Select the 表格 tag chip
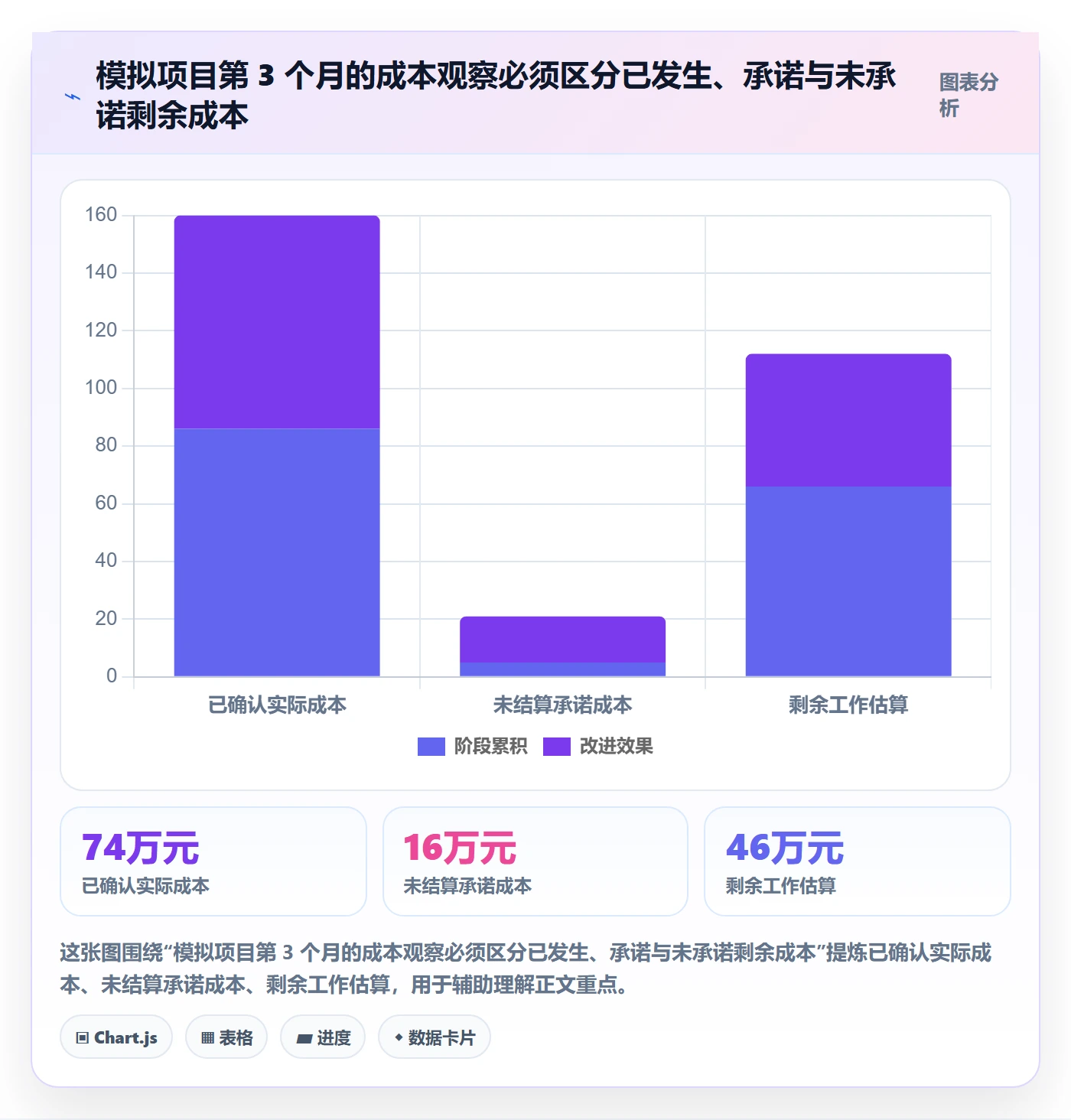The width and height of the screenshot is (1071, 1120). [x=226, y=1037]
